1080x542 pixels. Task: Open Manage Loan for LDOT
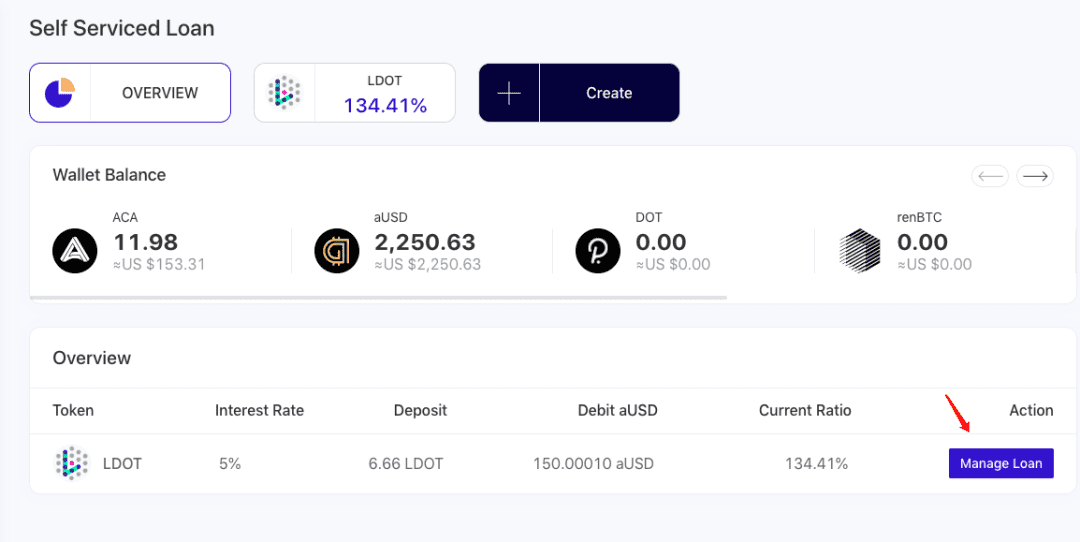click(1001, 463)
